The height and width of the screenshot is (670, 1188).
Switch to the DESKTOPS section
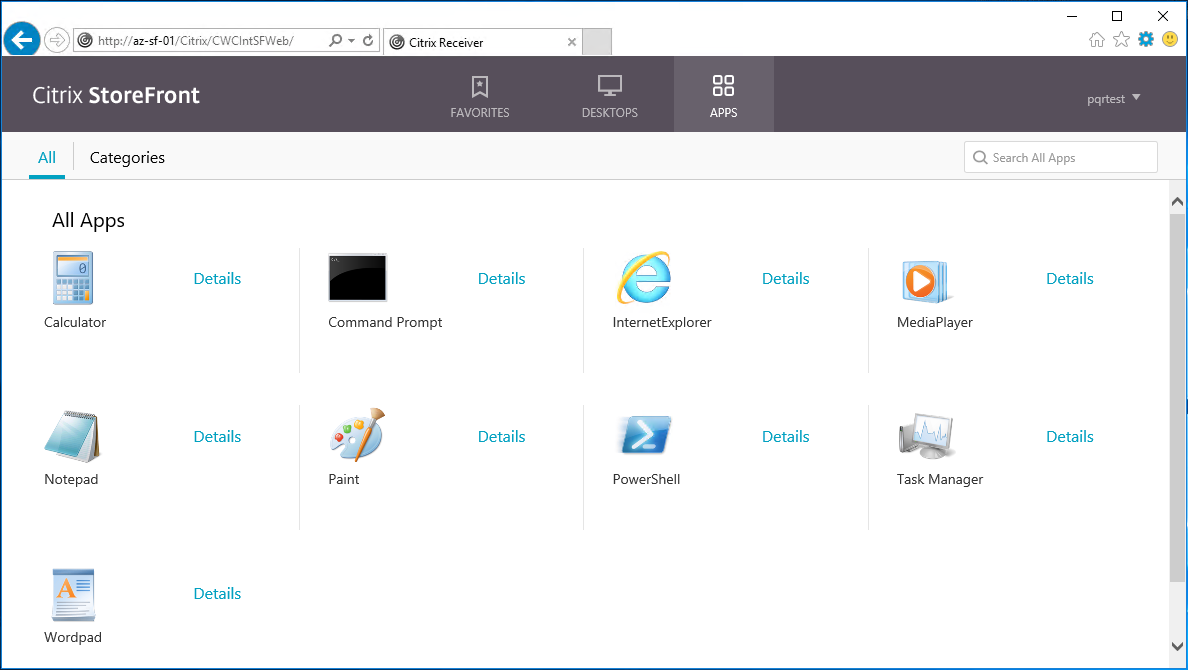click(x=610, y=95)
